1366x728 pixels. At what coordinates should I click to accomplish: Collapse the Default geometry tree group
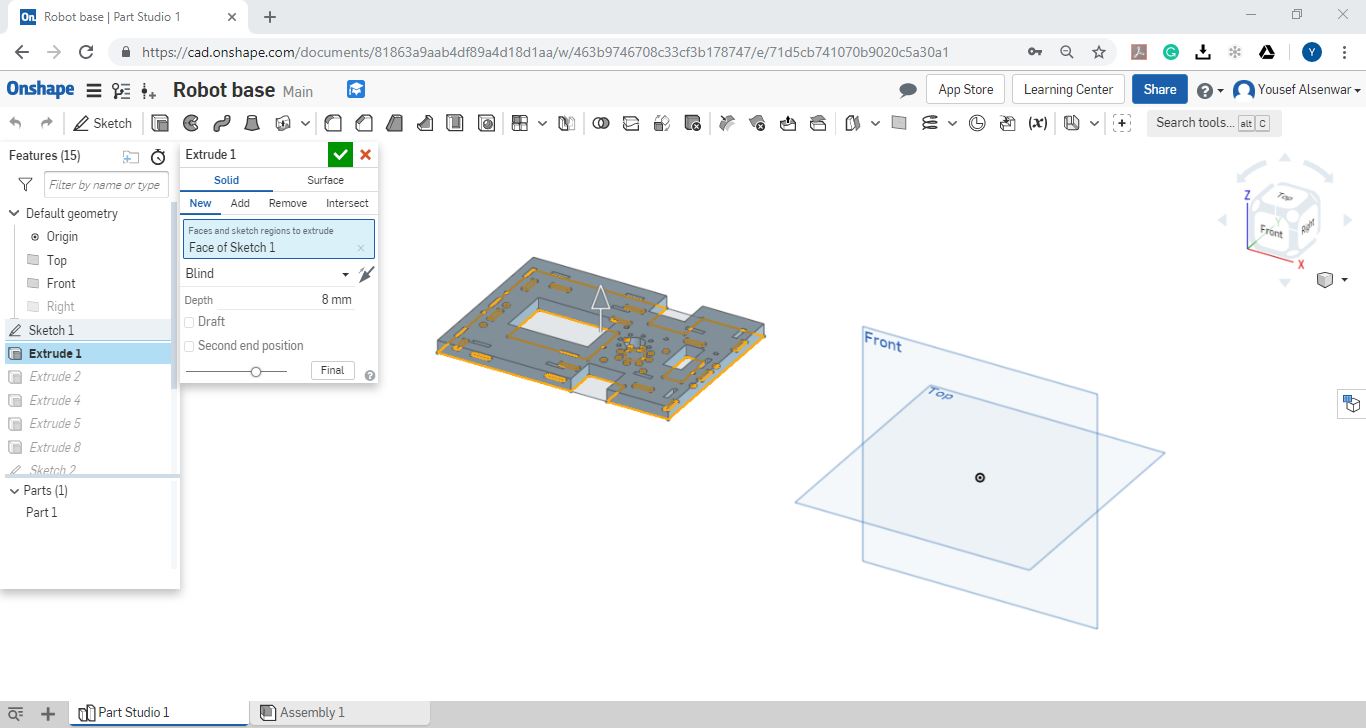[x=14, y=213]
